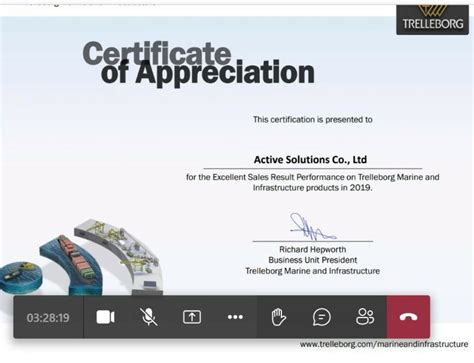Open the www.trelleborg.com/marineandinfrastructure link

(384, 344)
